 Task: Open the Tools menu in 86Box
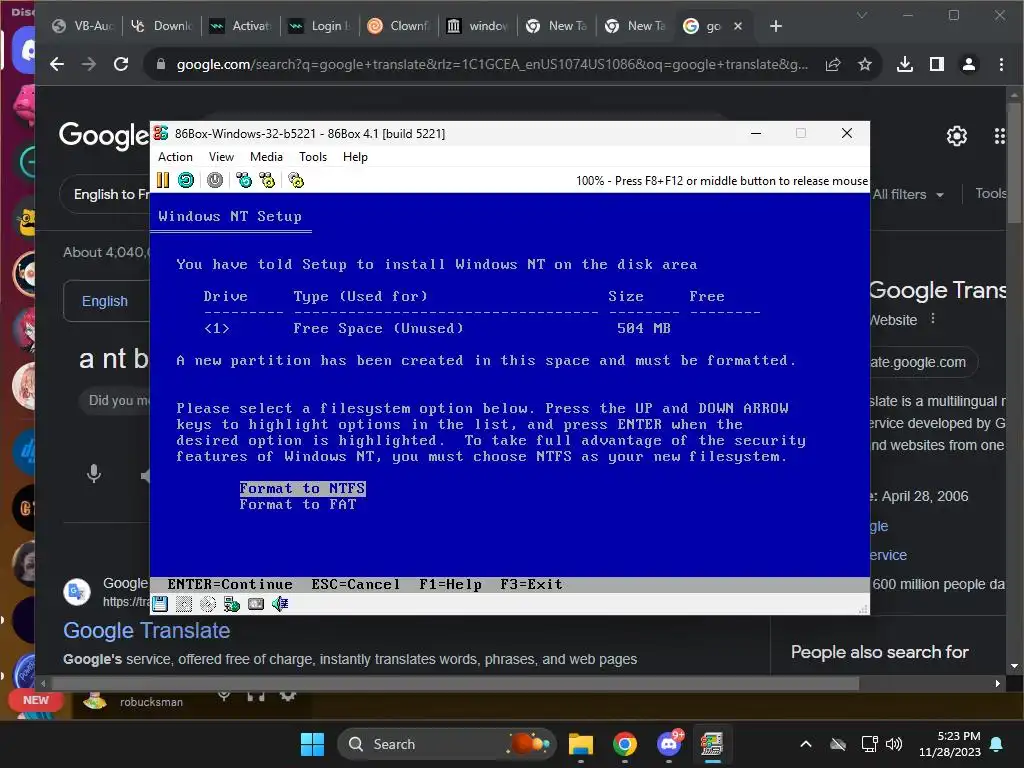click(x=313, y=157)
